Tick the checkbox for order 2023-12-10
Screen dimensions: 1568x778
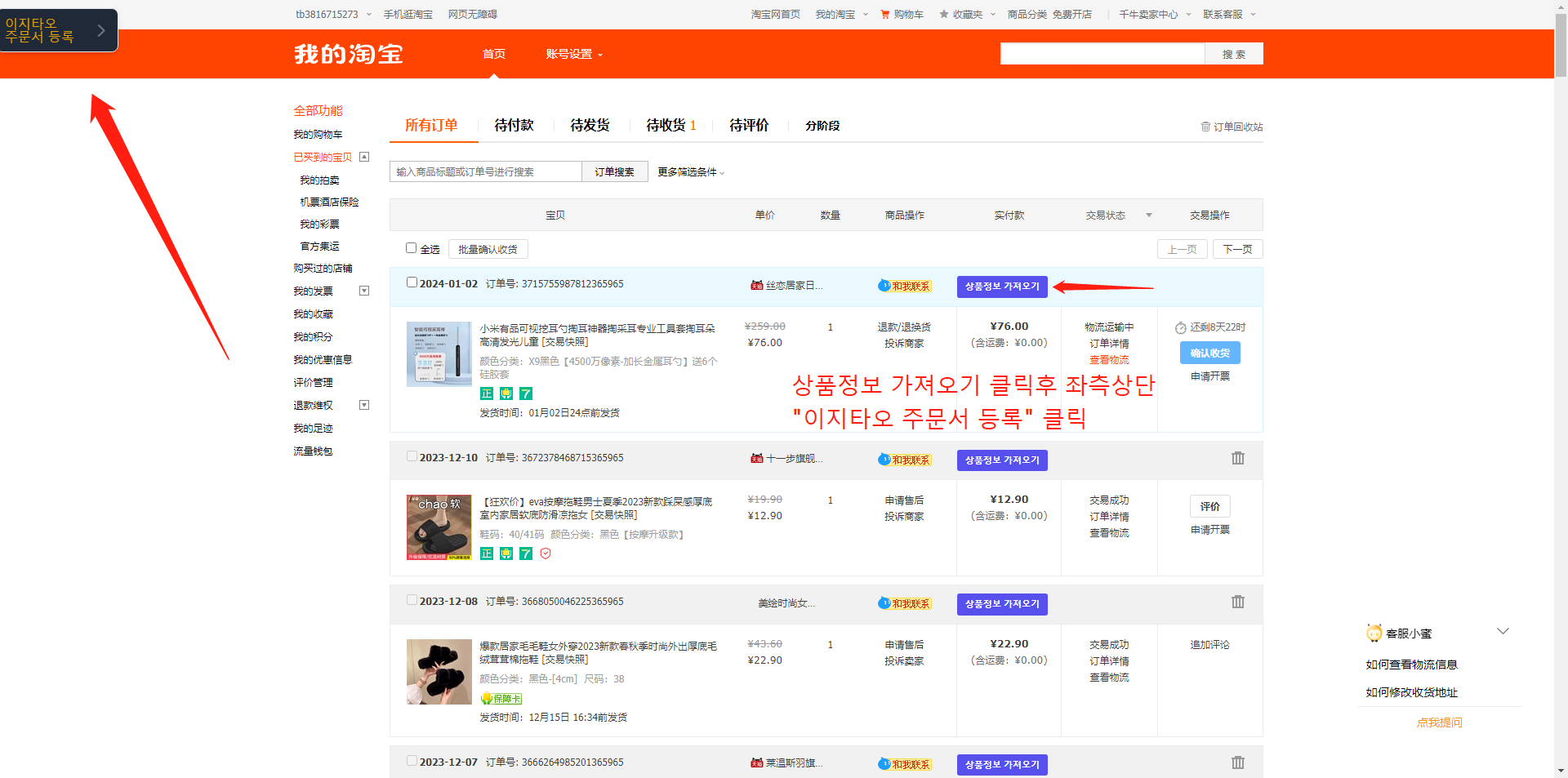(x=412, y=456)
